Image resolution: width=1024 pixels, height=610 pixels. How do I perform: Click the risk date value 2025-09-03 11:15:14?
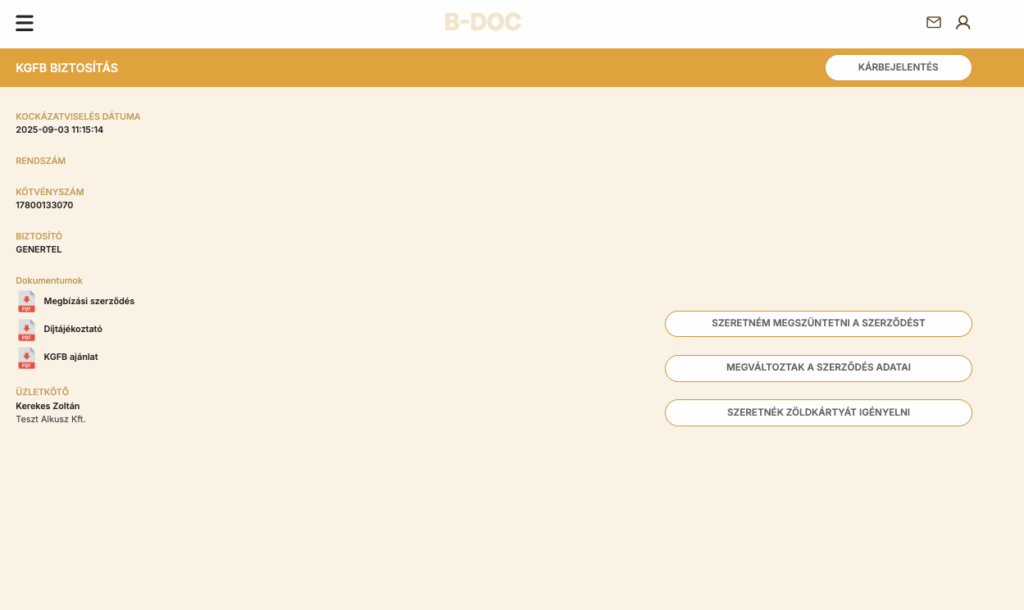tap(59, 130)
